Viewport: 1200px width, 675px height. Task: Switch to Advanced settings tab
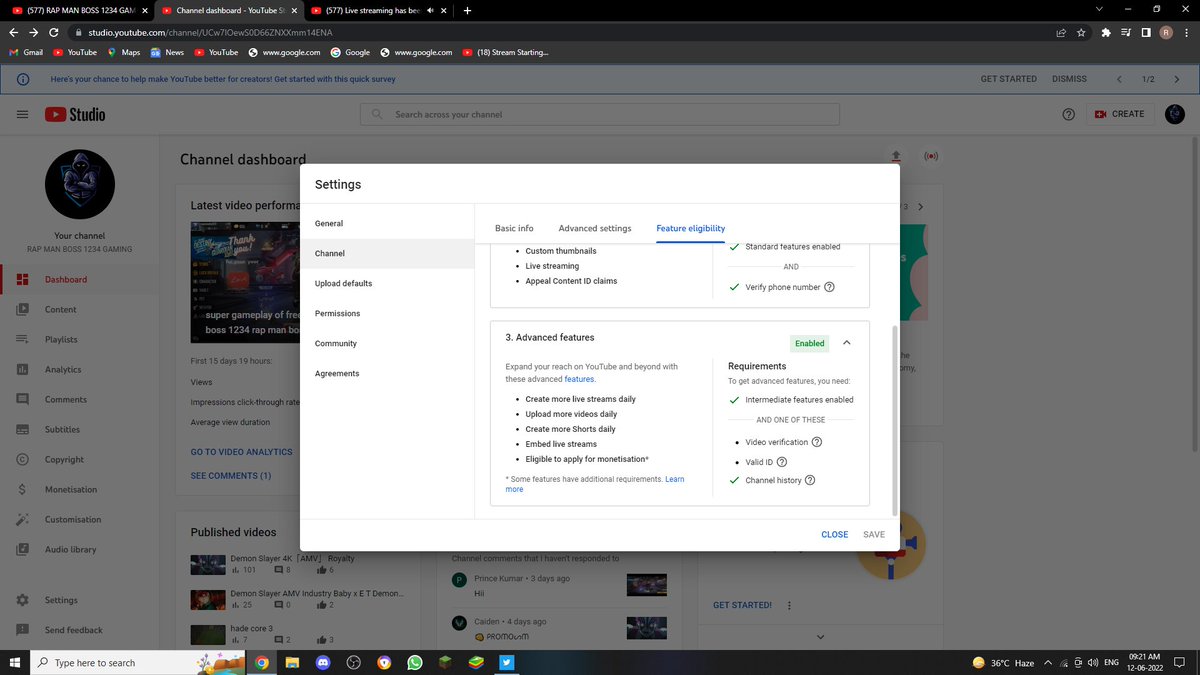click(x=595, y=229)
